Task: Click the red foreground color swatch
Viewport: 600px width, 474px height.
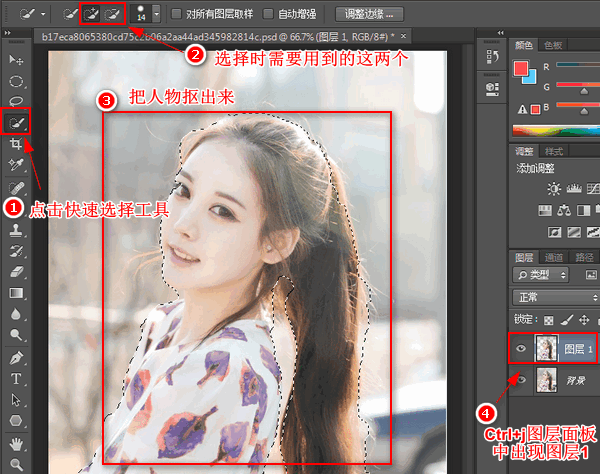Action: pos(521,69)
